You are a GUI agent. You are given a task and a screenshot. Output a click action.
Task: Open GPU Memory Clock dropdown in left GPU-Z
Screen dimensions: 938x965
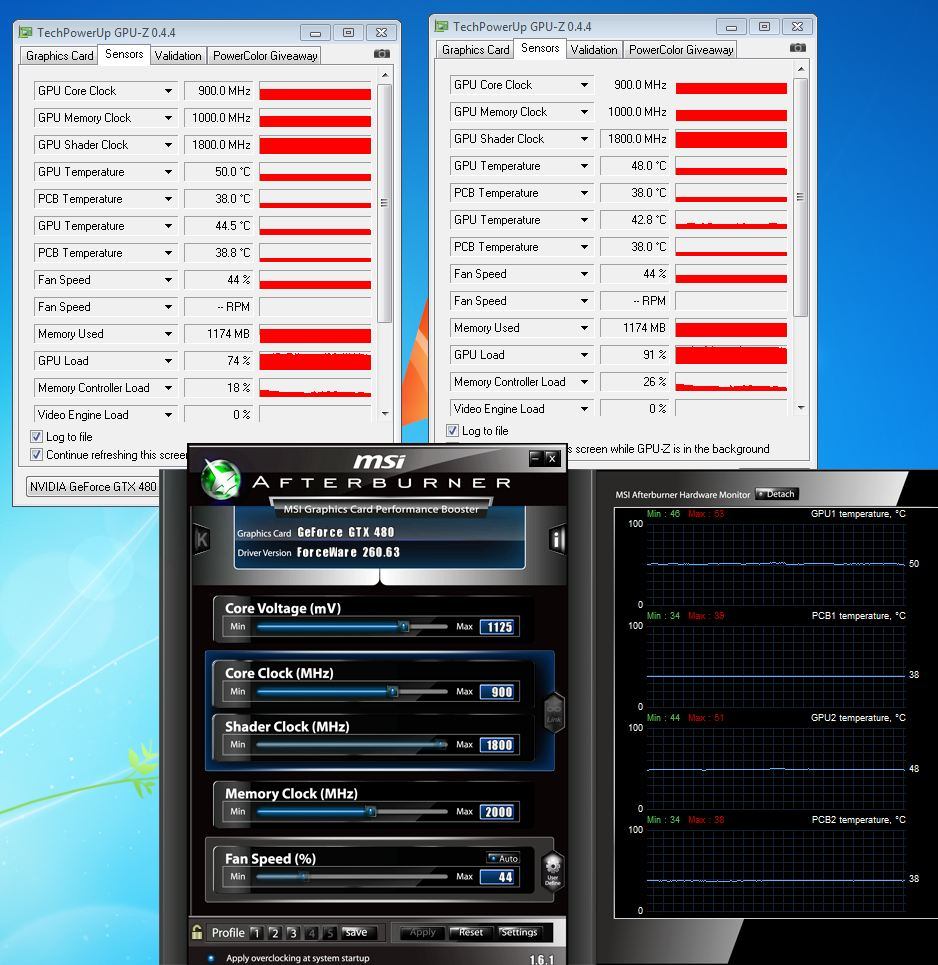[168, 118]
